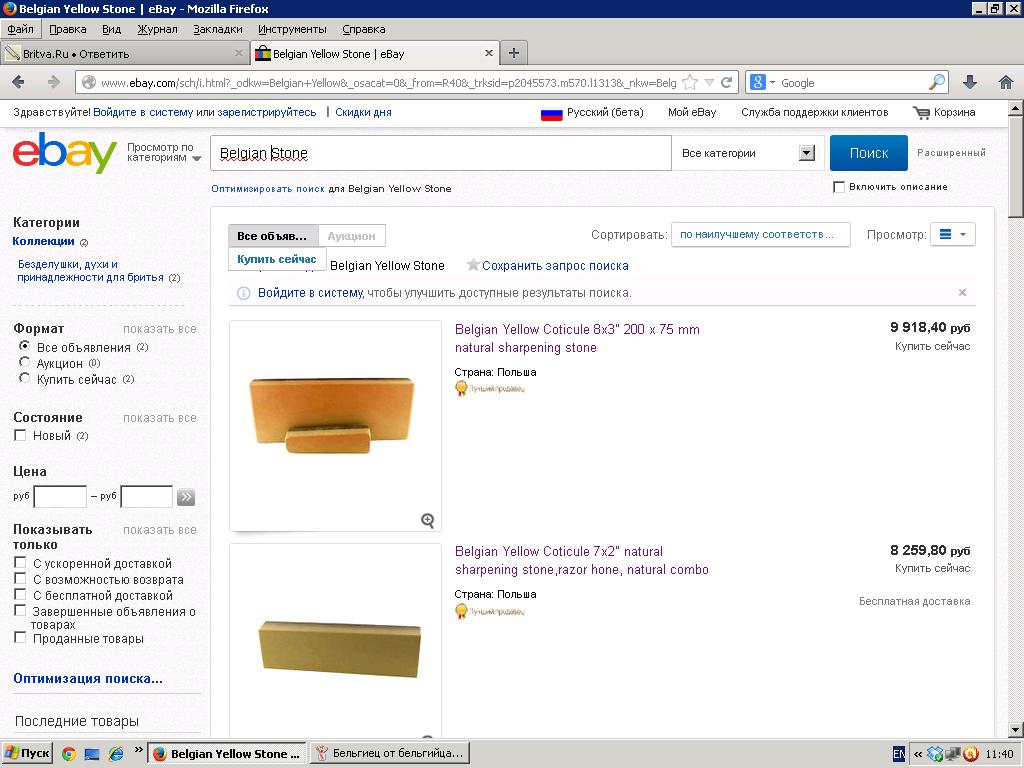
Task: Click the bookmark star icon in address bar
Action: pos(690,83)
